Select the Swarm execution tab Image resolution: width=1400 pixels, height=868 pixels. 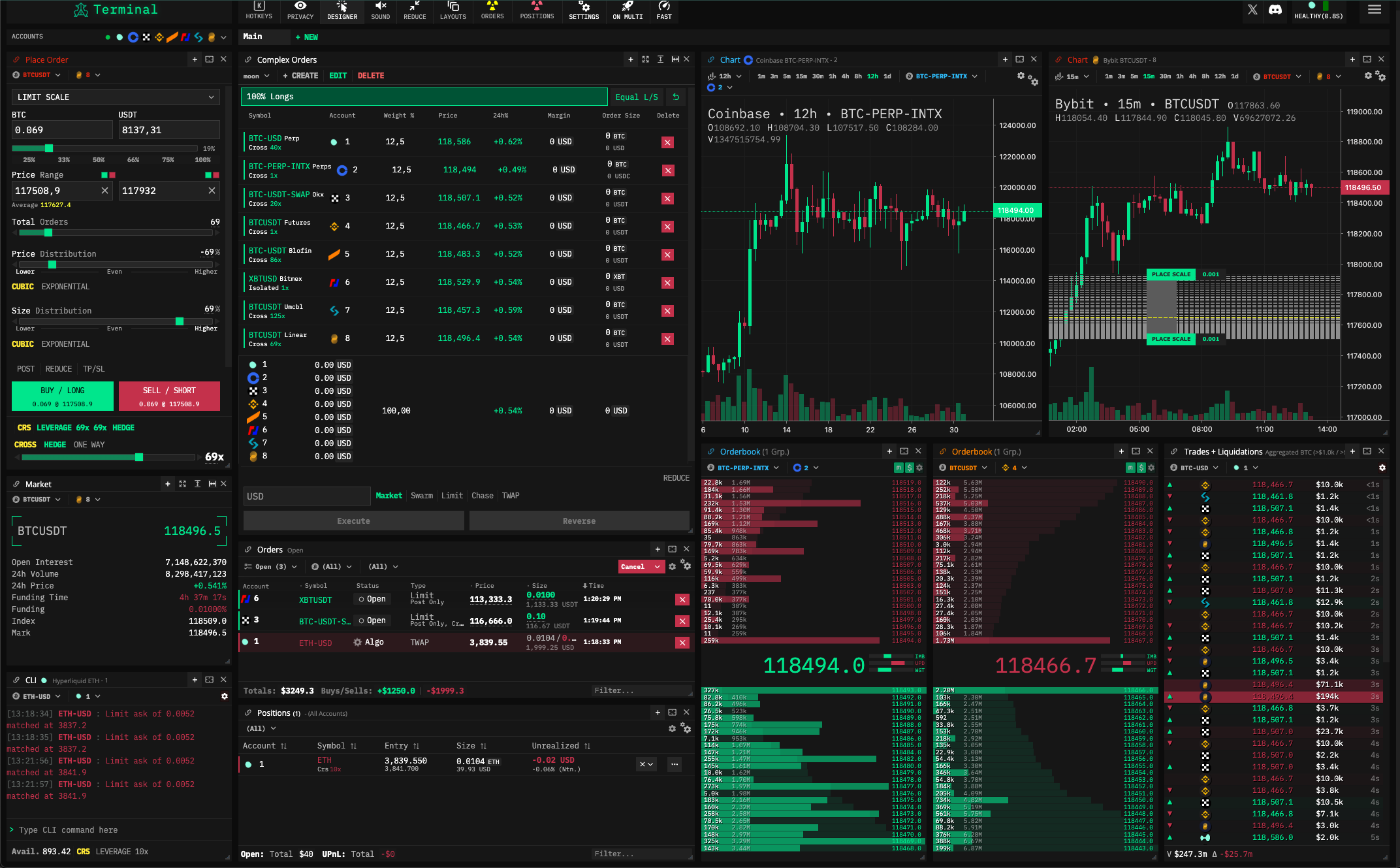coord(422,496)
